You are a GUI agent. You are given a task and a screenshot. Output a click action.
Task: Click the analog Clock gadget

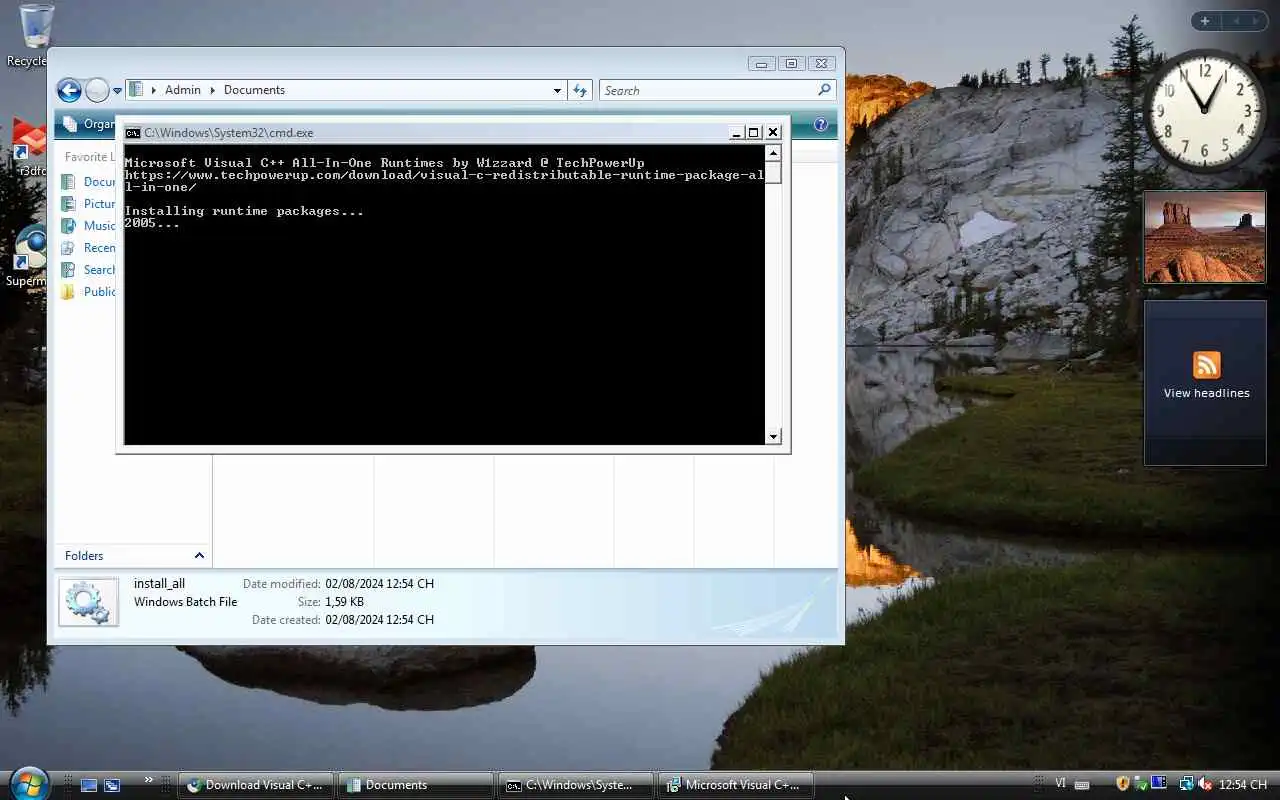(1204, 110)
